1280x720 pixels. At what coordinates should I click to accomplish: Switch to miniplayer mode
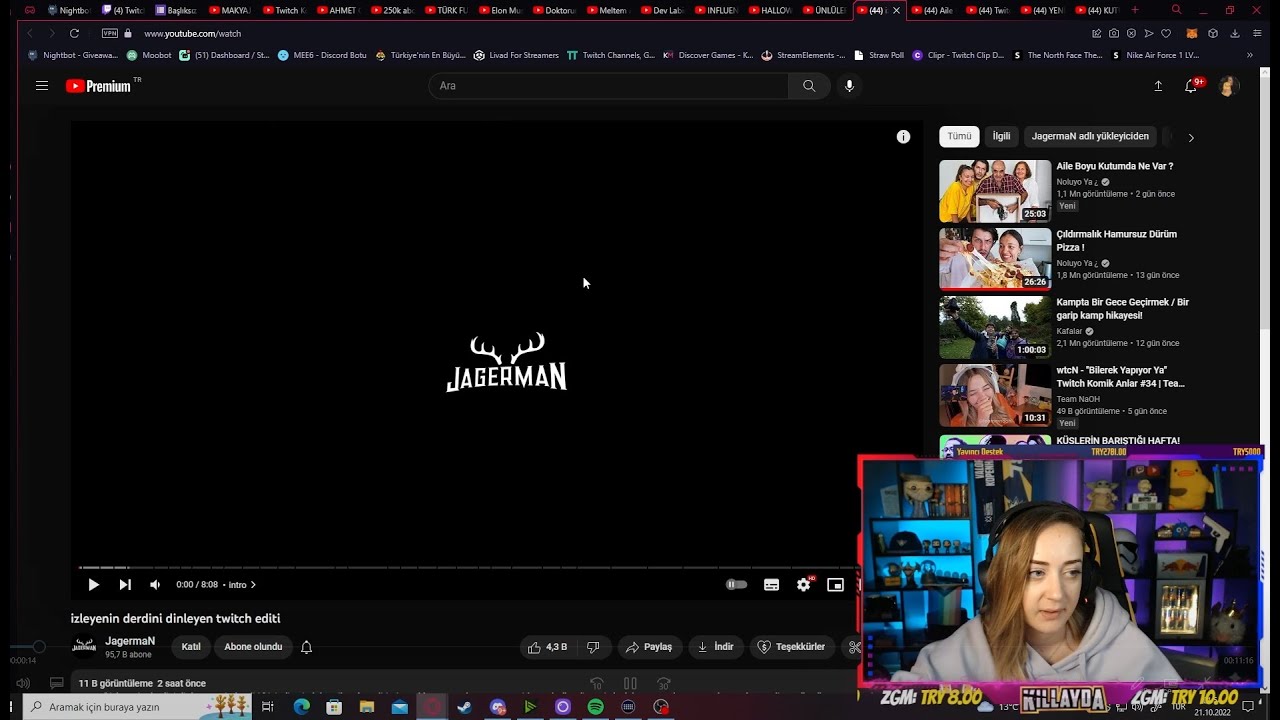tap(835, 585)
